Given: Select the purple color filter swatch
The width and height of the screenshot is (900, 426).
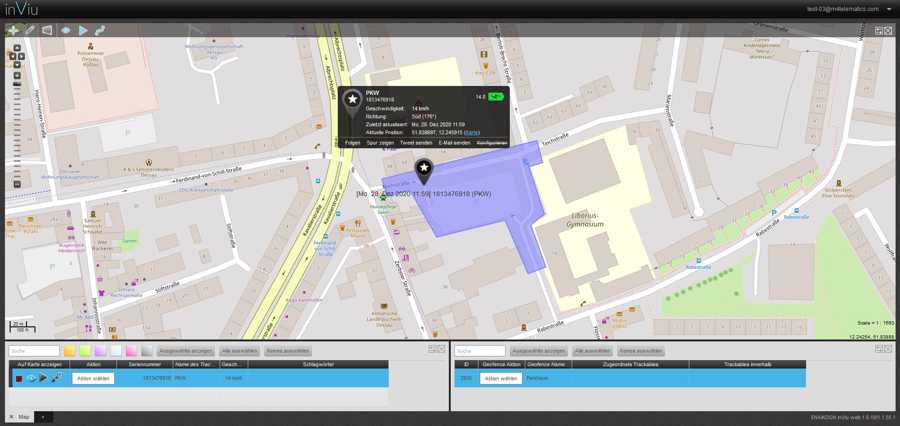Looking at the screenshot, I should tap(100, 351).
